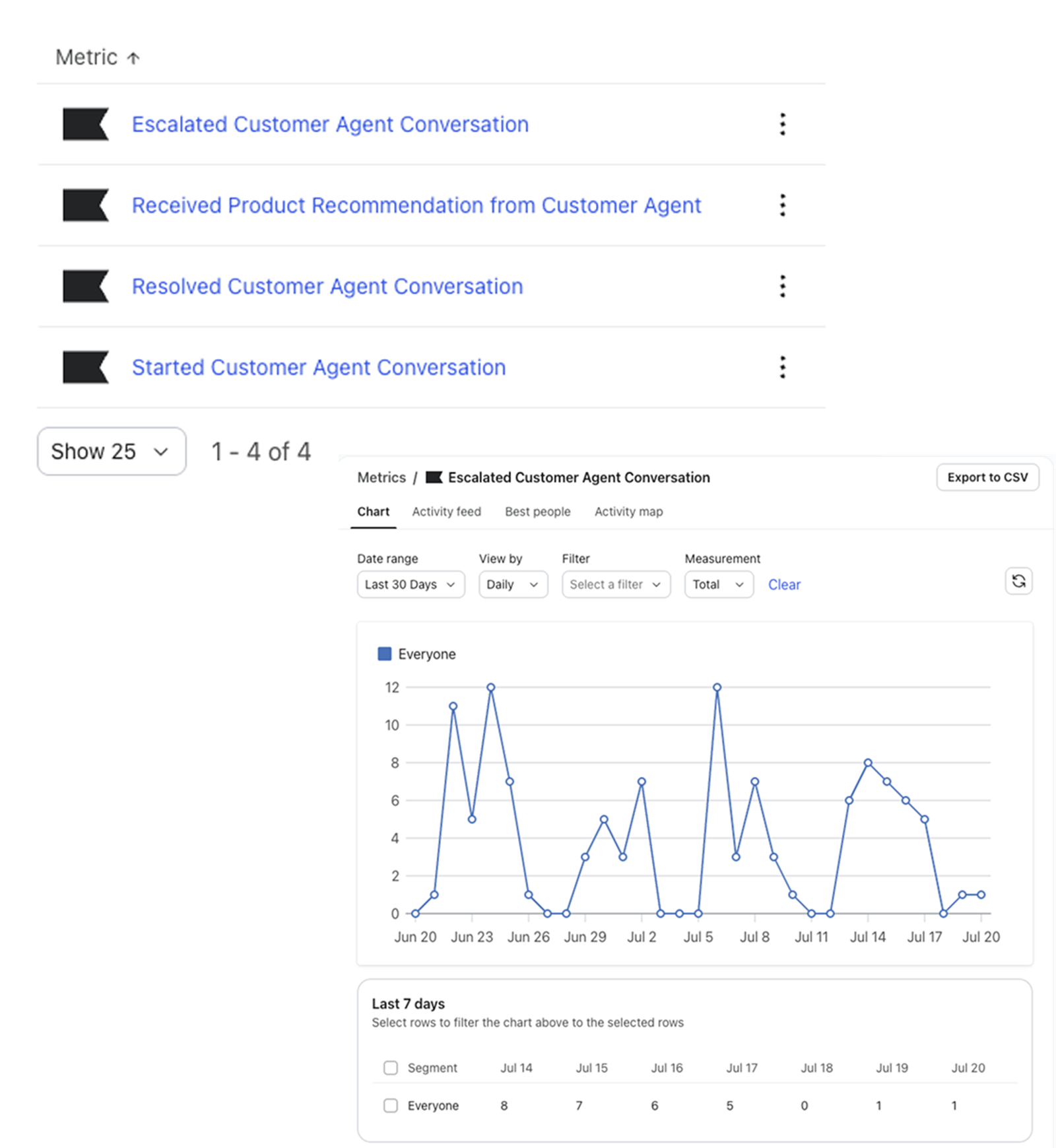Go back to Metrics via breadcrumb
1056x1148 pixels.
[381, 477]
